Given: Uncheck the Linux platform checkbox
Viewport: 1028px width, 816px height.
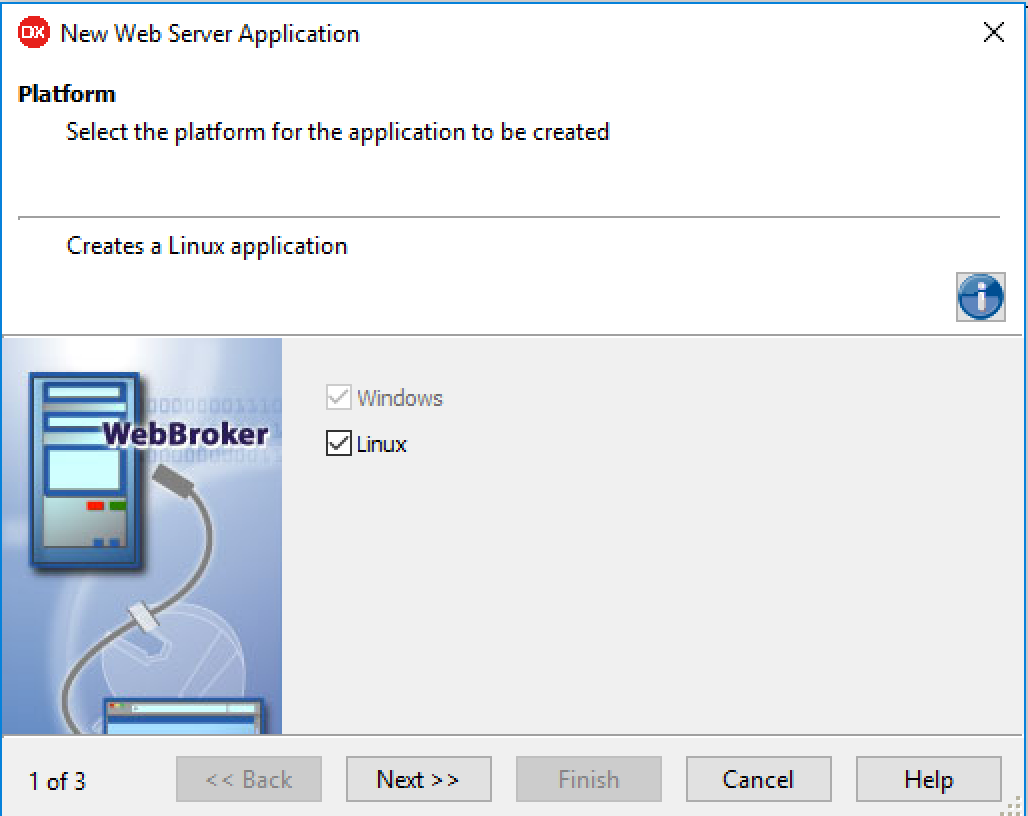Looking at the screenshot, I should click(339, 444).
